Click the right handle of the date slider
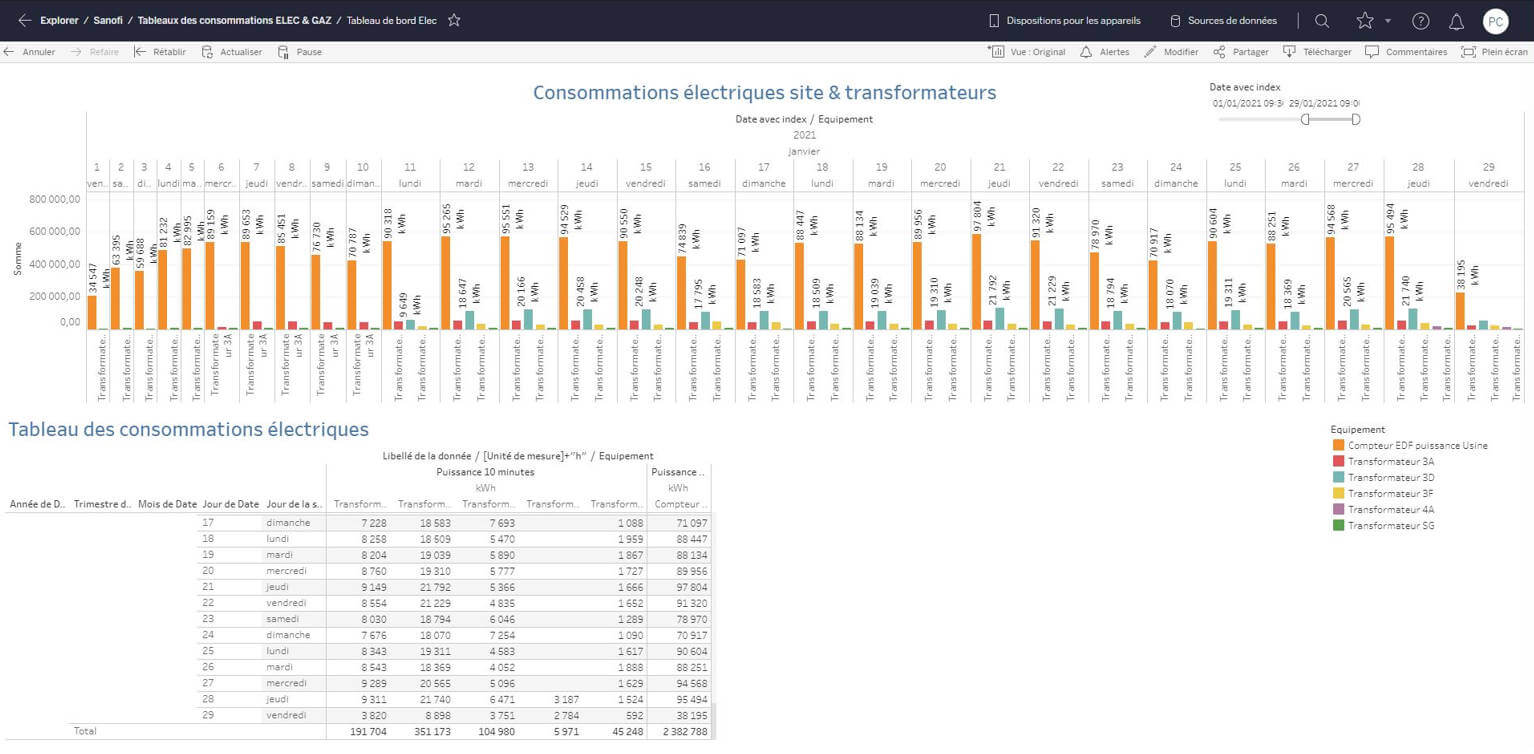This screenshot has width=1534, height=754. tap(1356, 119)
